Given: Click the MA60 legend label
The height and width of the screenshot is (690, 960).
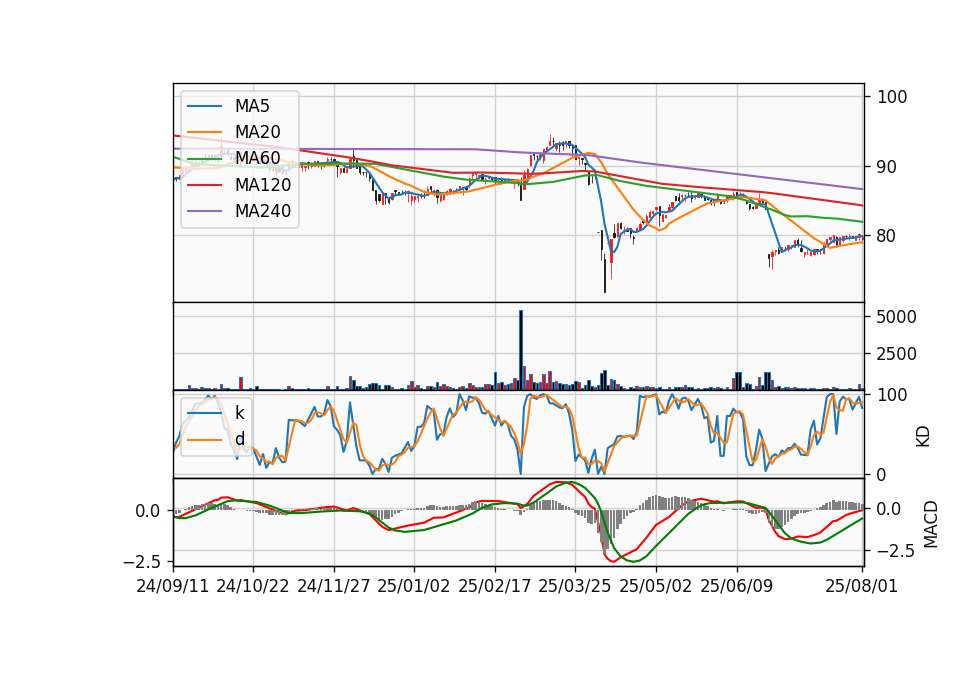Looking at the screenshot, I should 257,159.
